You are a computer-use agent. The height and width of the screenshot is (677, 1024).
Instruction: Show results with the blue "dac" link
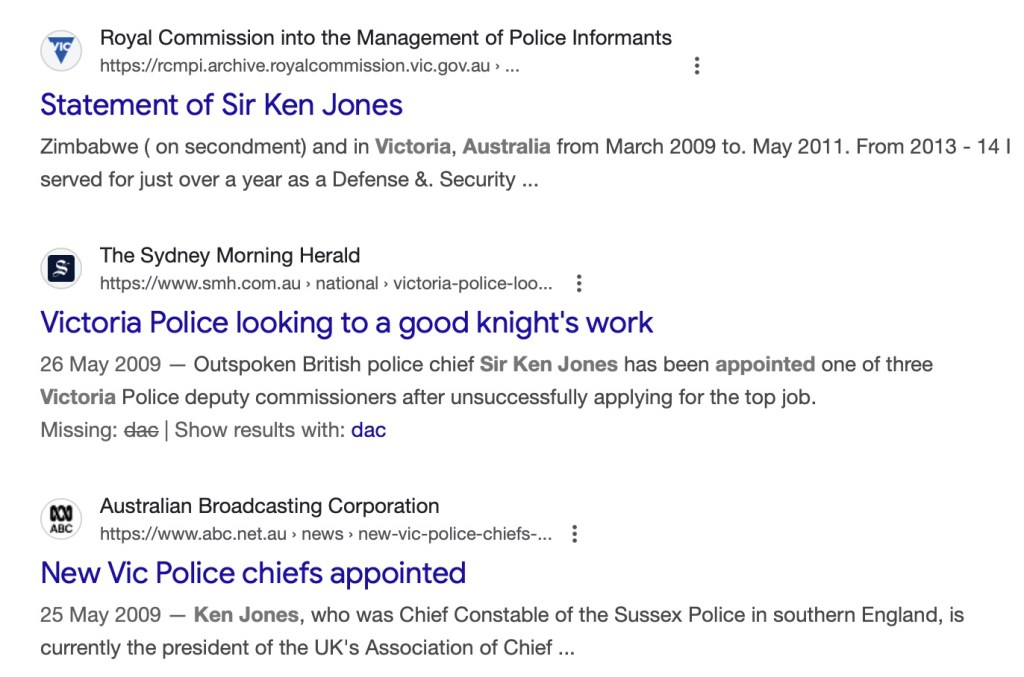[368, 431]
